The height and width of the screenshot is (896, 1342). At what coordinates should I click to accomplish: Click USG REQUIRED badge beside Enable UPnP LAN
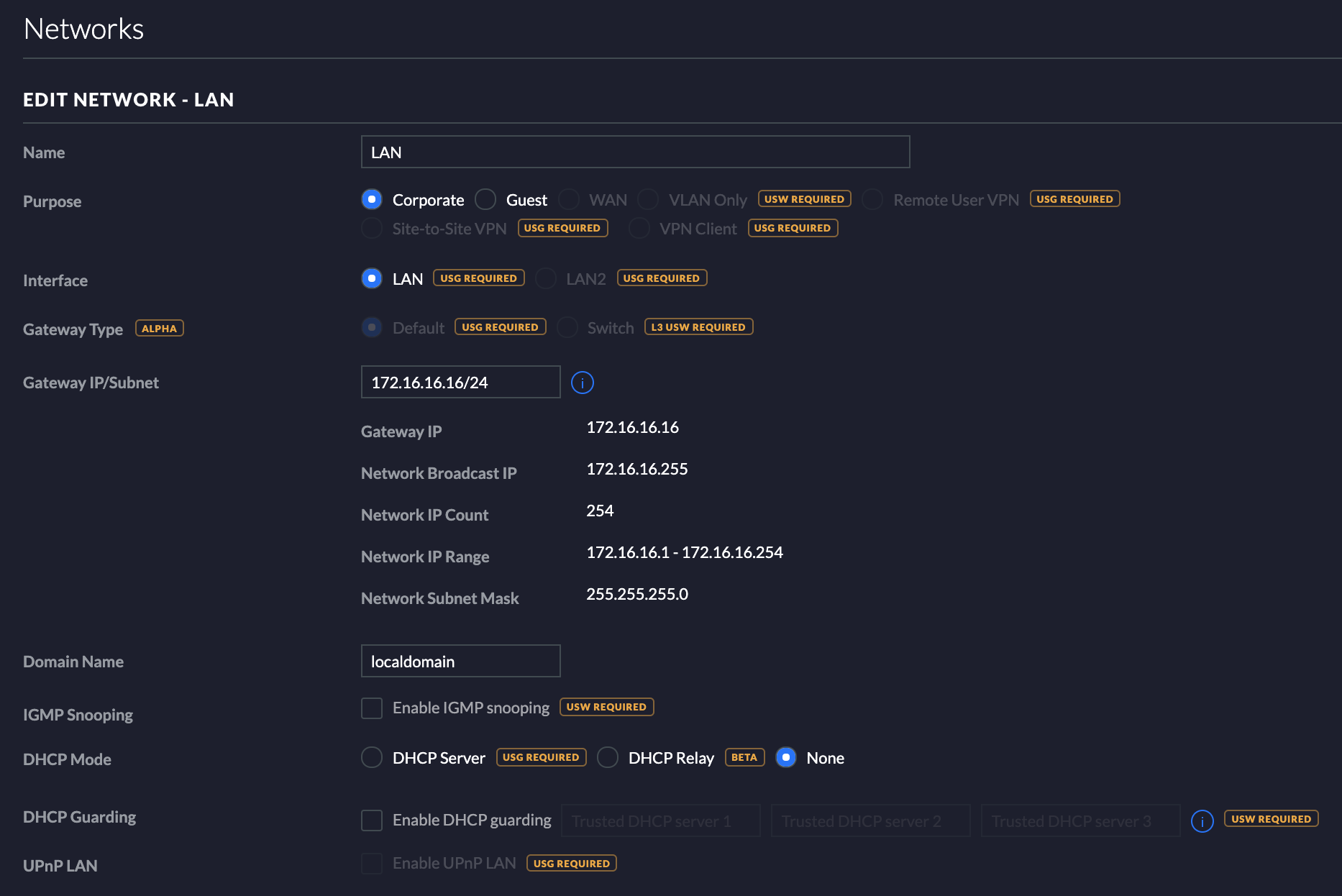(x=572, y=864)
